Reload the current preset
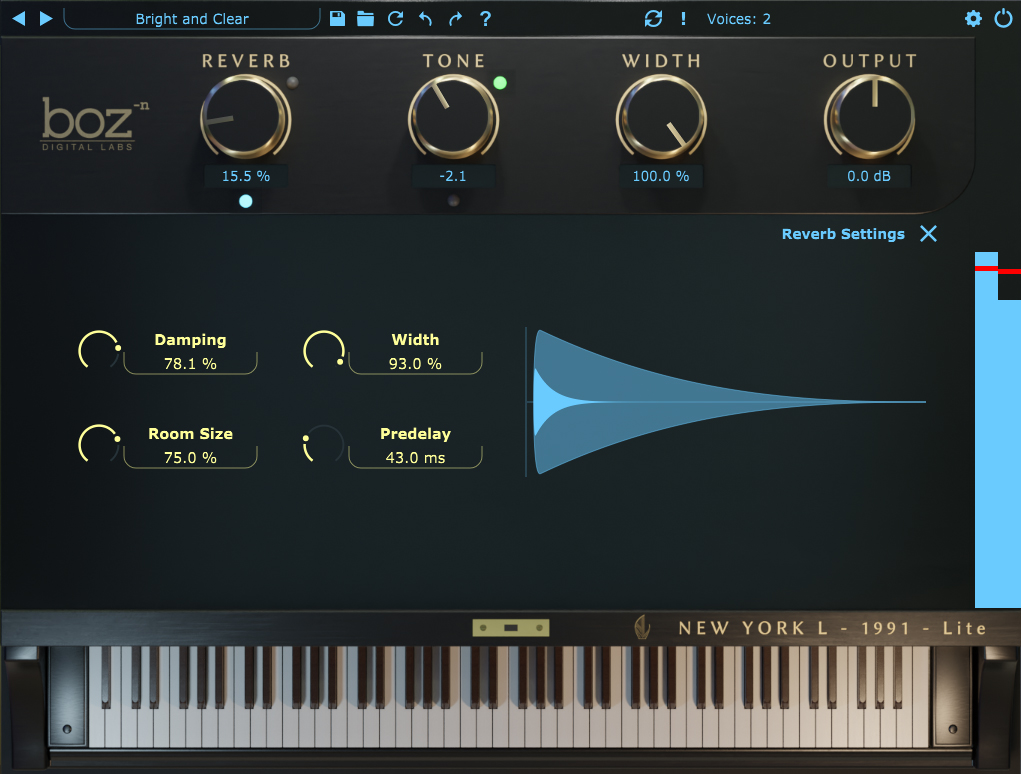 395,19
